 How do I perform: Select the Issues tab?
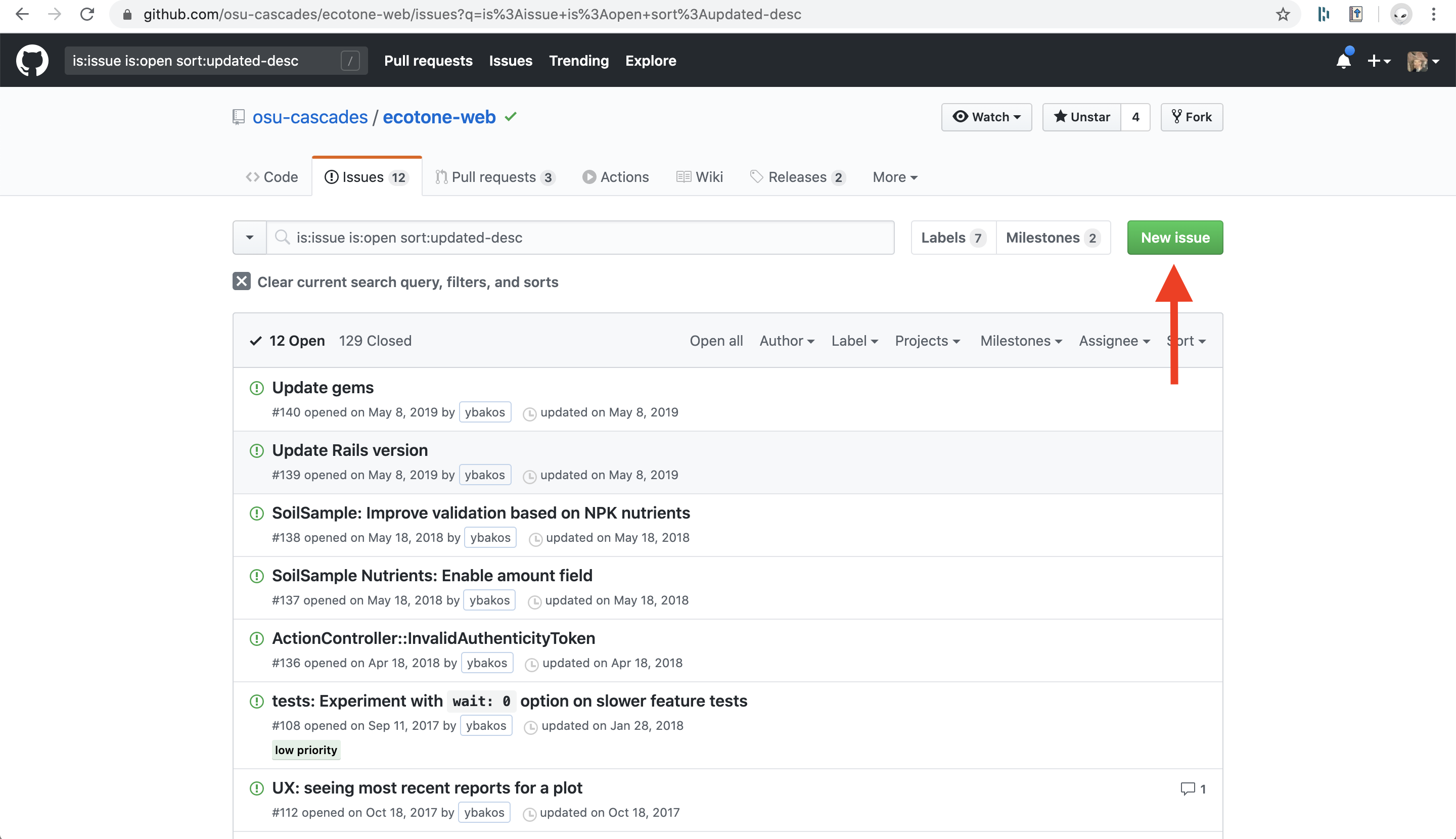click(367, 177)
